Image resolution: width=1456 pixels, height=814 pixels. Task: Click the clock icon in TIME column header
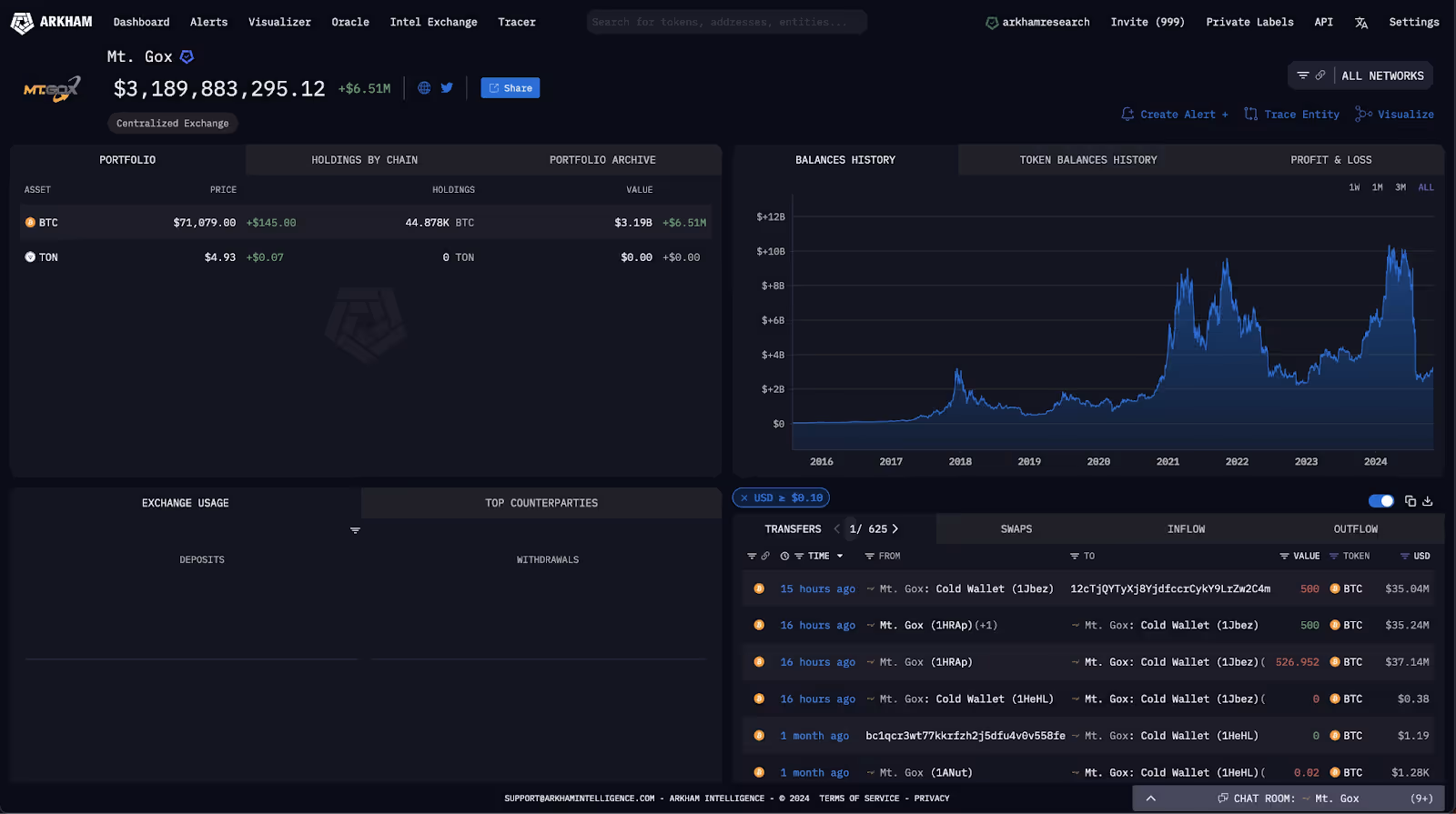784,556
